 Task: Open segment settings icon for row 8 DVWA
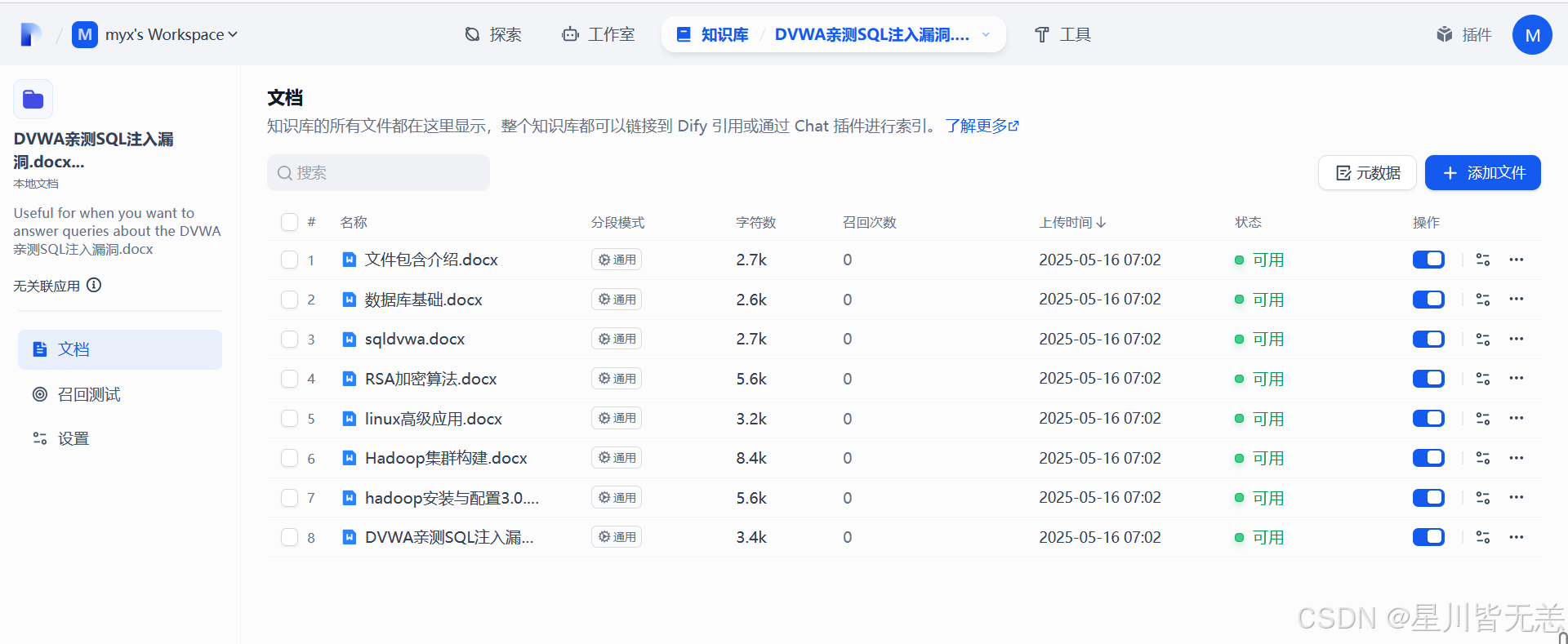tap(1483, 537)
